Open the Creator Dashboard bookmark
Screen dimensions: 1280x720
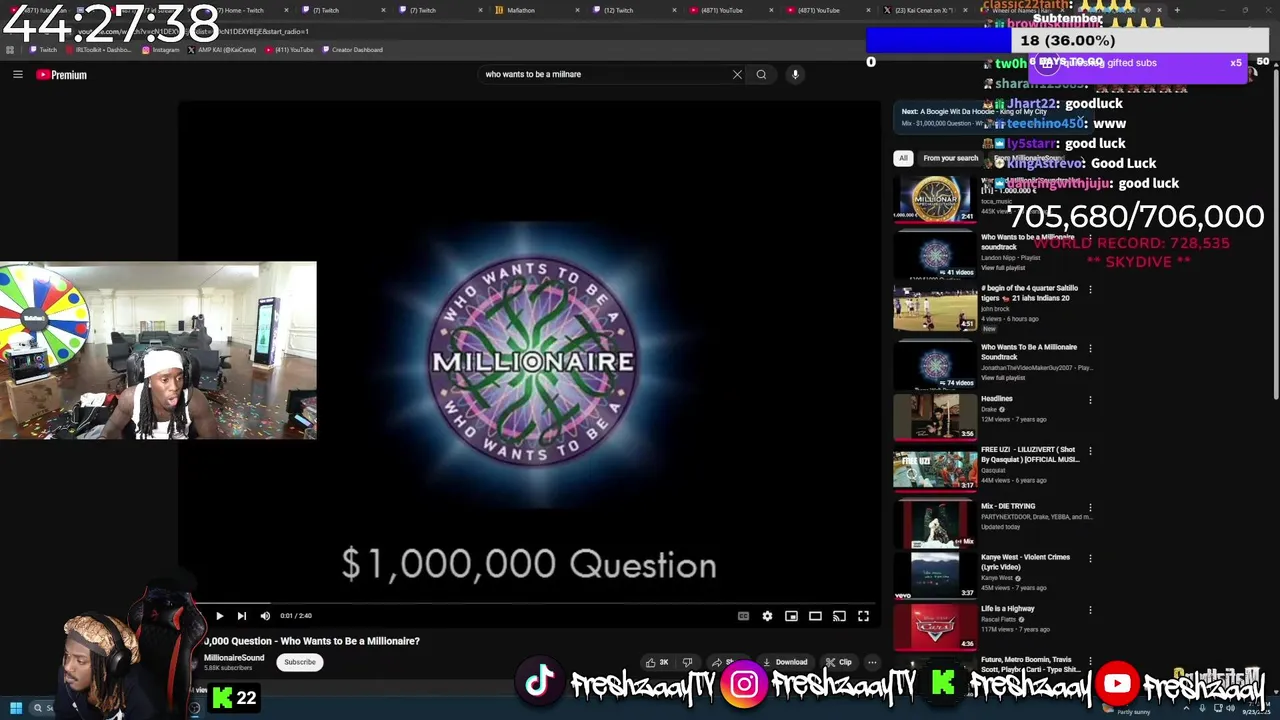click(x=353, y=49)
